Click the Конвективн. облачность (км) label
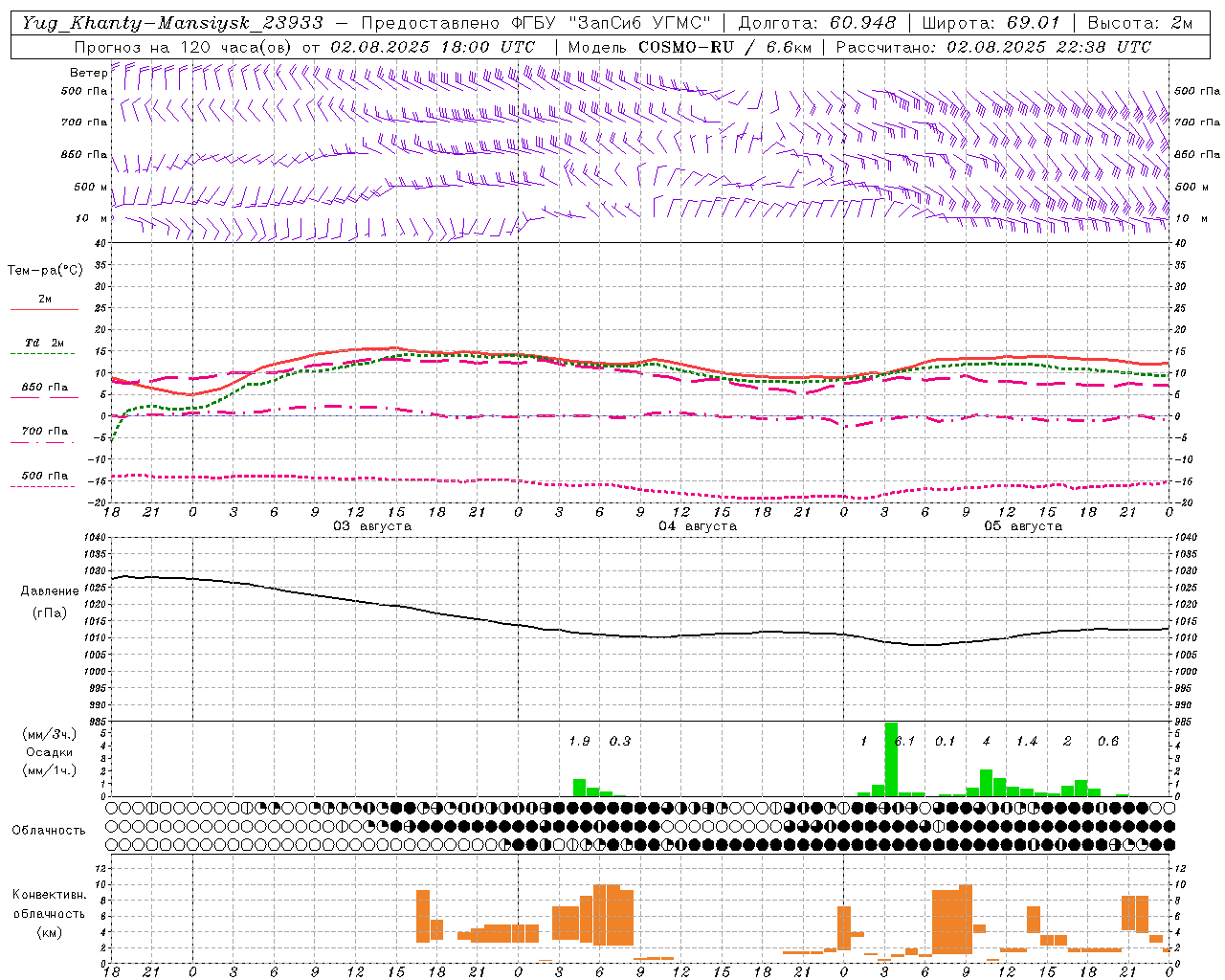 [x=49, y=913]
